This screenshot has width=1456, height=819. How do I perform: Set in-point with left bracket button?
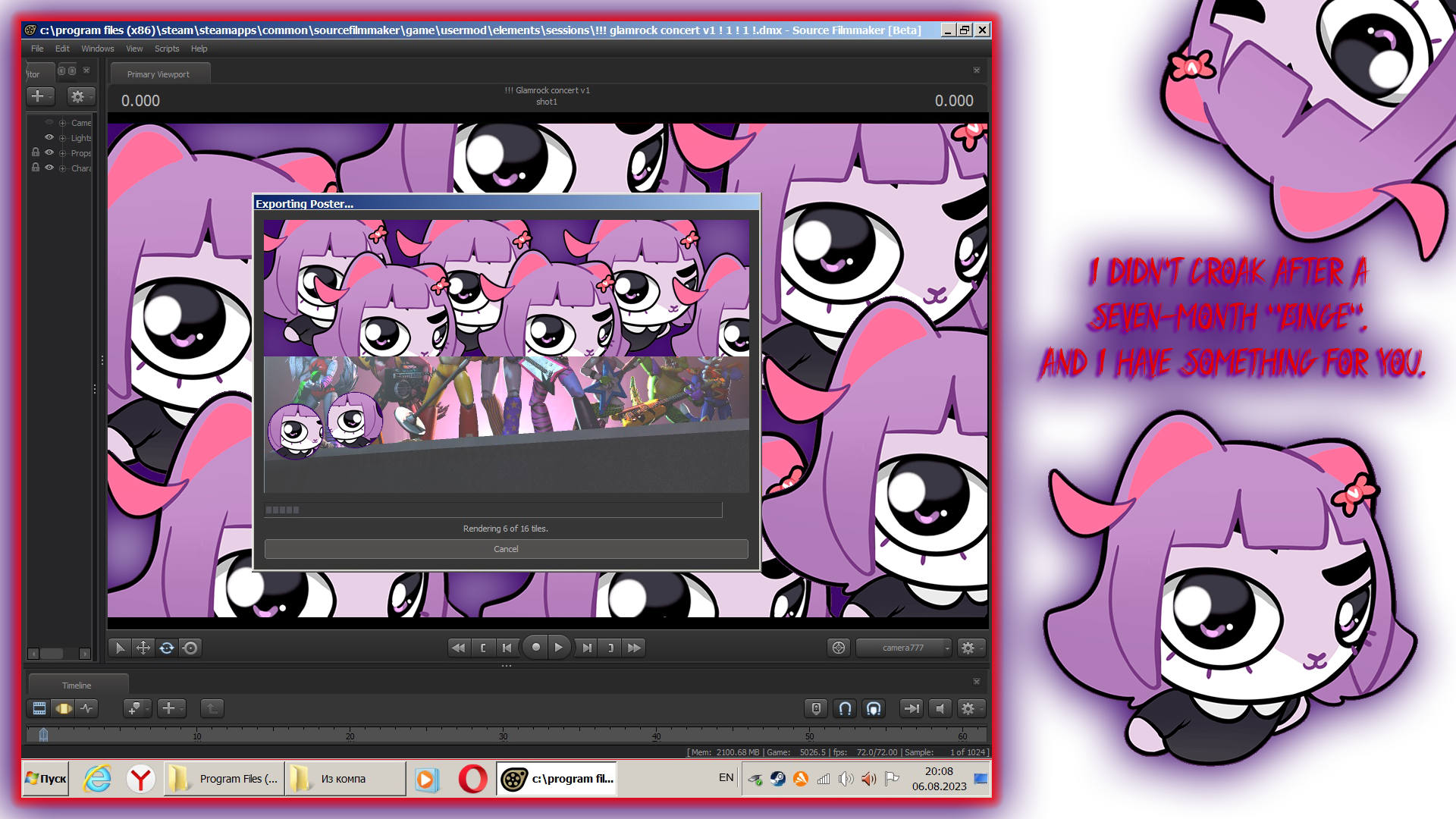(483, 648)
